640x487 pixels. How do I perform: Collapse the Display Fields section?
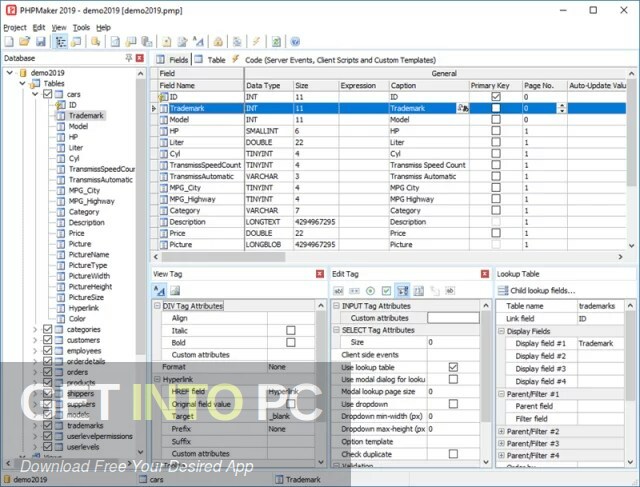[501, 331]
